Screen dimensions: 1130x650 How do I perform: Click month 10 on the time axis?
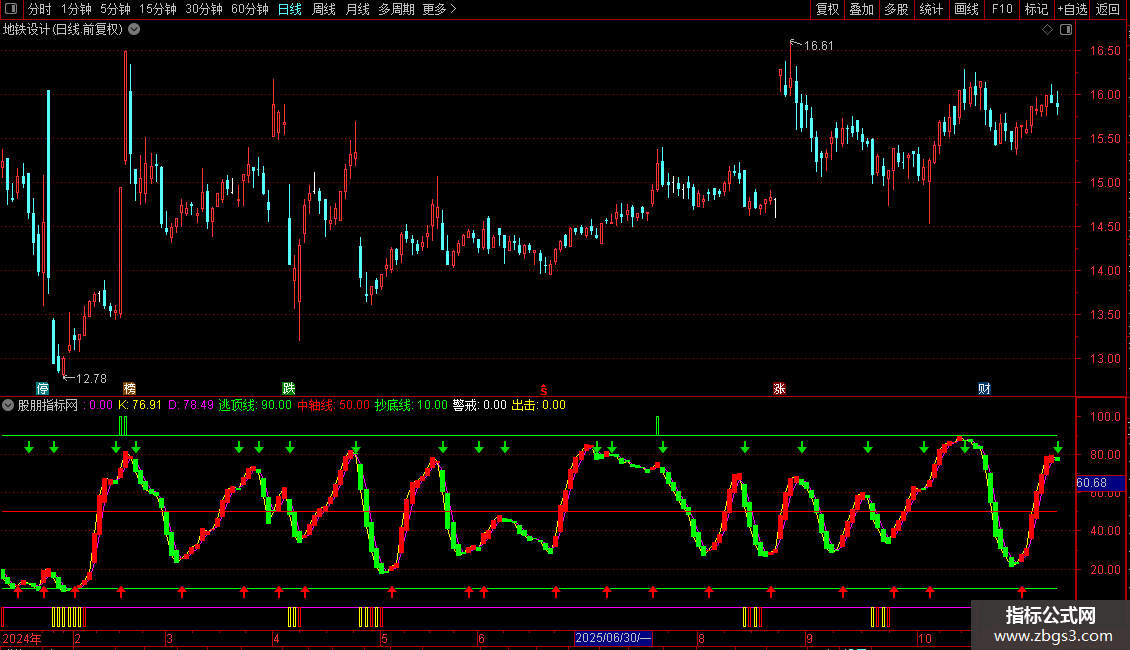pyautogui.click(x=925, y=638)
